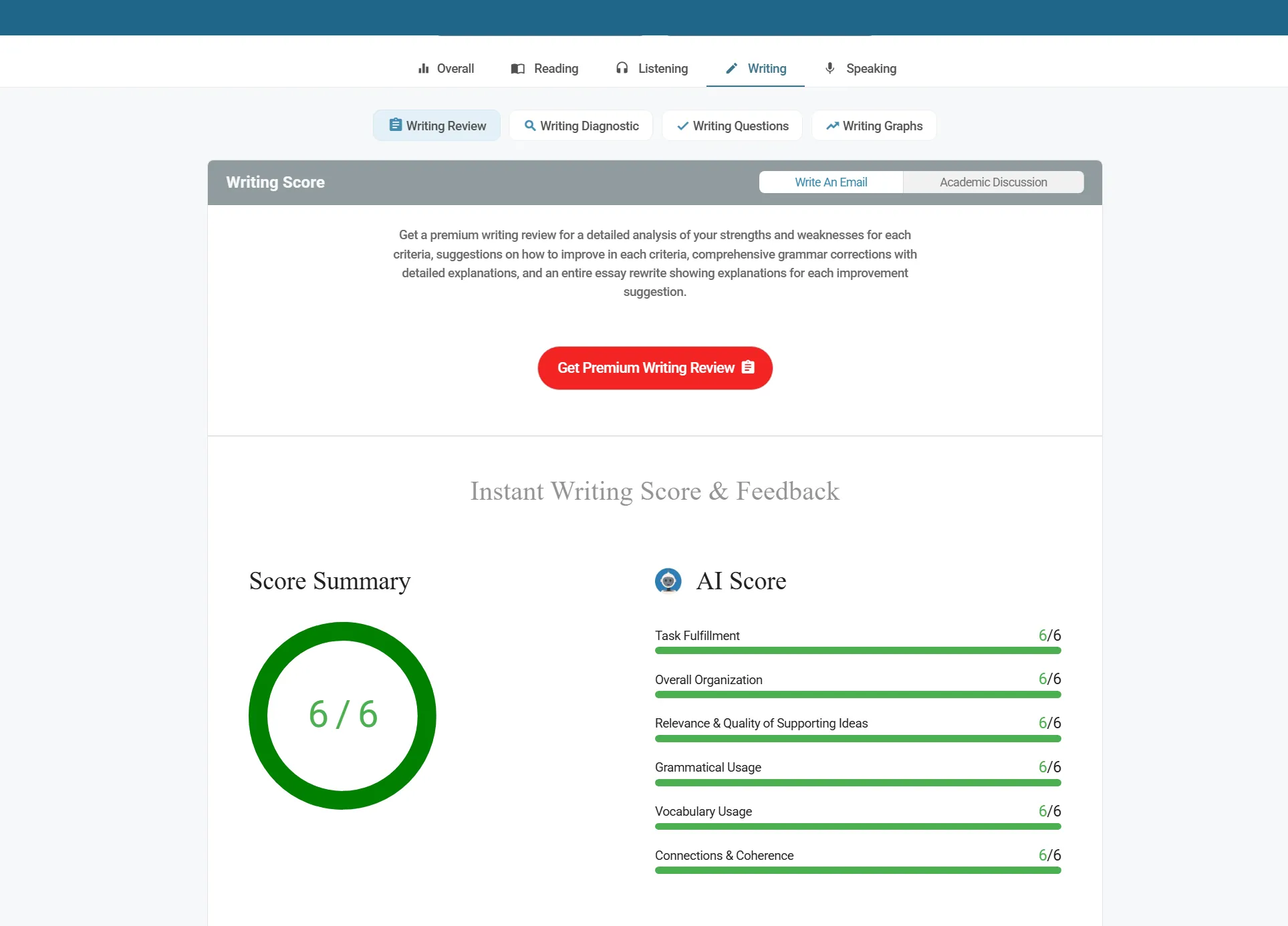The height and width of the screenshot is (926, 1288).
Task: Click the Overall bar chart icon
Action: [423, 68]
